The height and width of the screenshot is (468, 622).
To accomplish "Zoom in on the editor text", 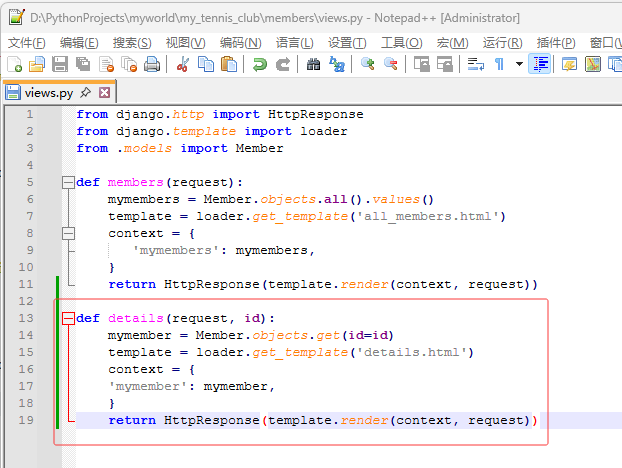I will (367, 64).
